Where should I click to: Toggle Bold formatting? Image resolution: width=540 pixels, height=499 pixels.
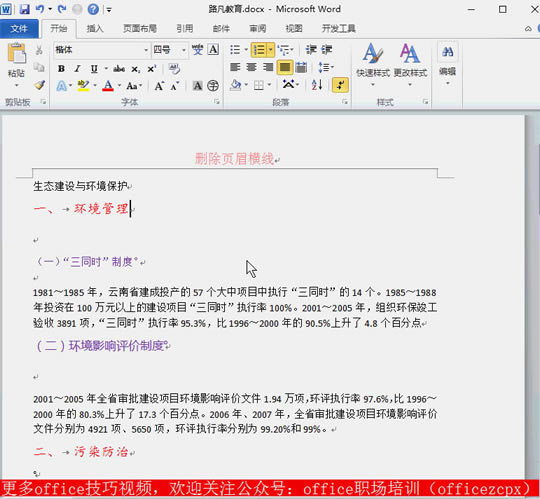pyautogui.click(x=61, y=69)
